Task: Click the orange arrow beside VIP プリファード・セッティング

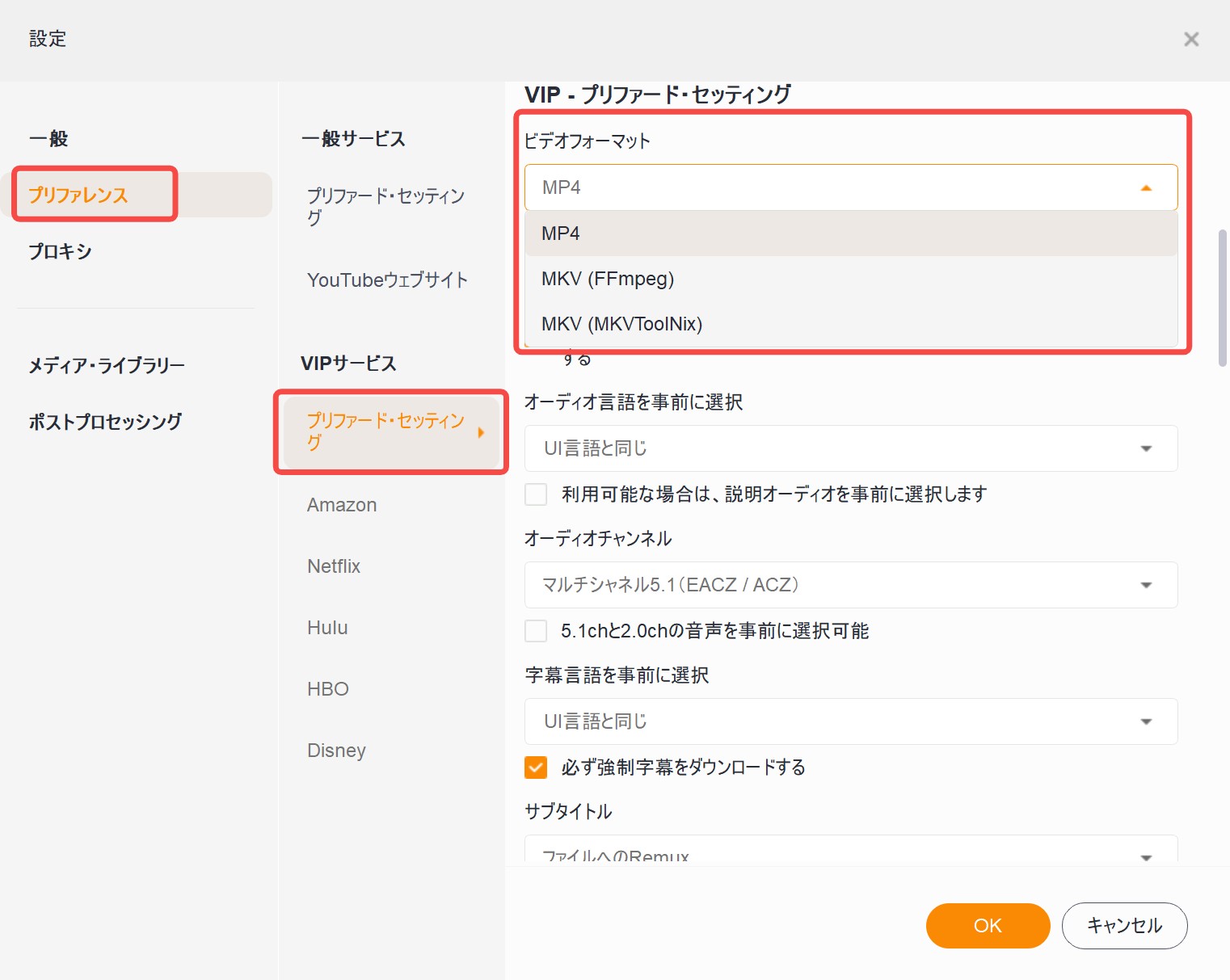Action: pyautogui.click(x=481, y=432)
